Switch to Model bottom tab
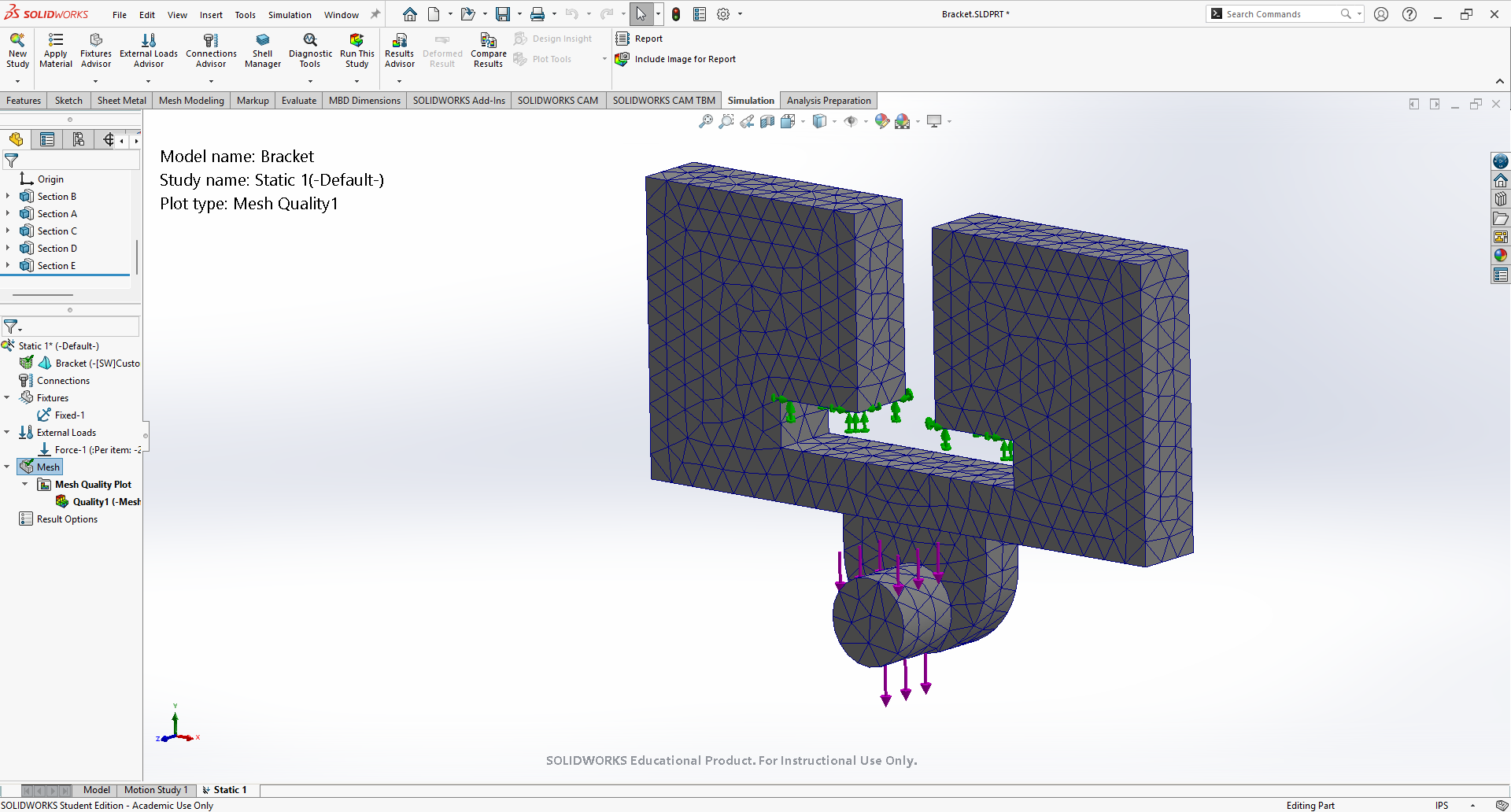Image resolution: width=1511 pixels, height=812 pixels. tap(97, 790)
